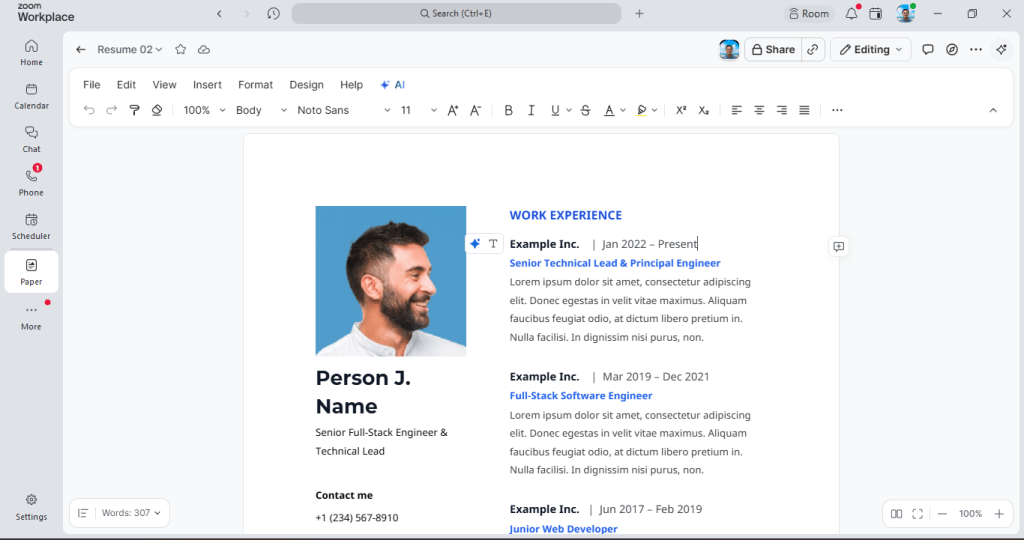This screenshot has height=540, width=1024.
Task: Click the clear formatting eraser icon
Action: tap(157, 110)
